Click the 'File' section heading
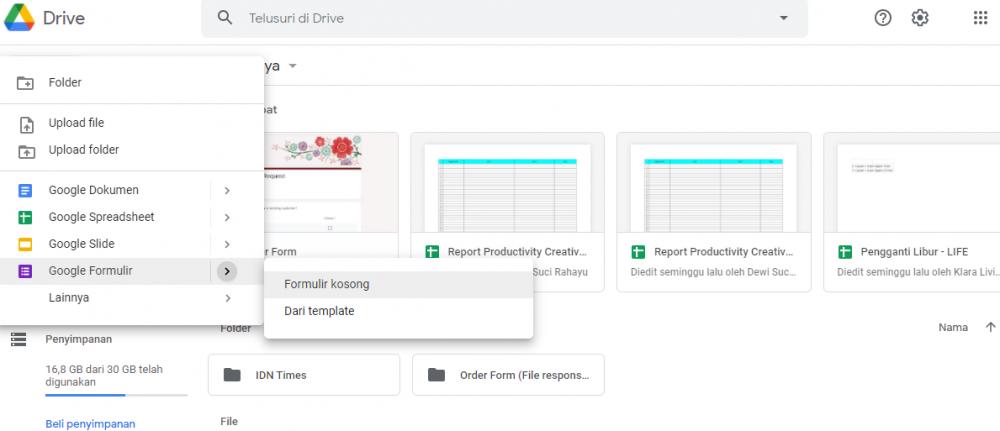 coord(229,421)
